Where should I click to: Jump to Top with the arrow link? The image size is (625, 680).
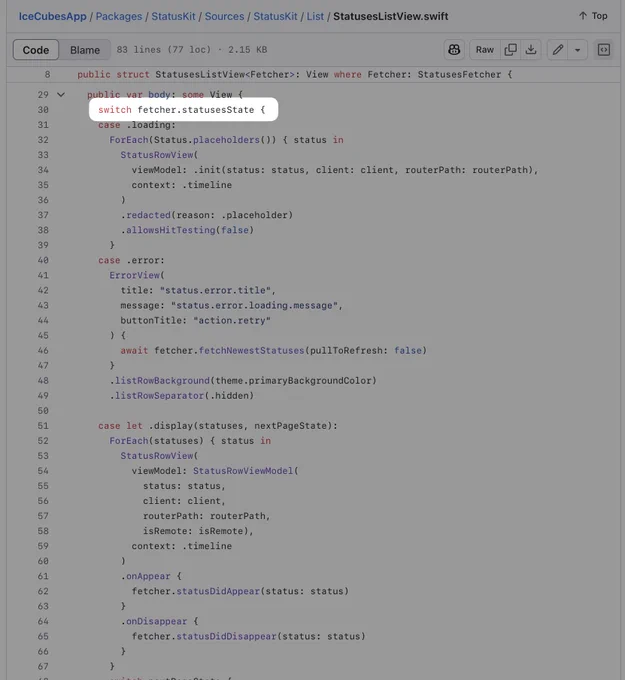(593, 16)
